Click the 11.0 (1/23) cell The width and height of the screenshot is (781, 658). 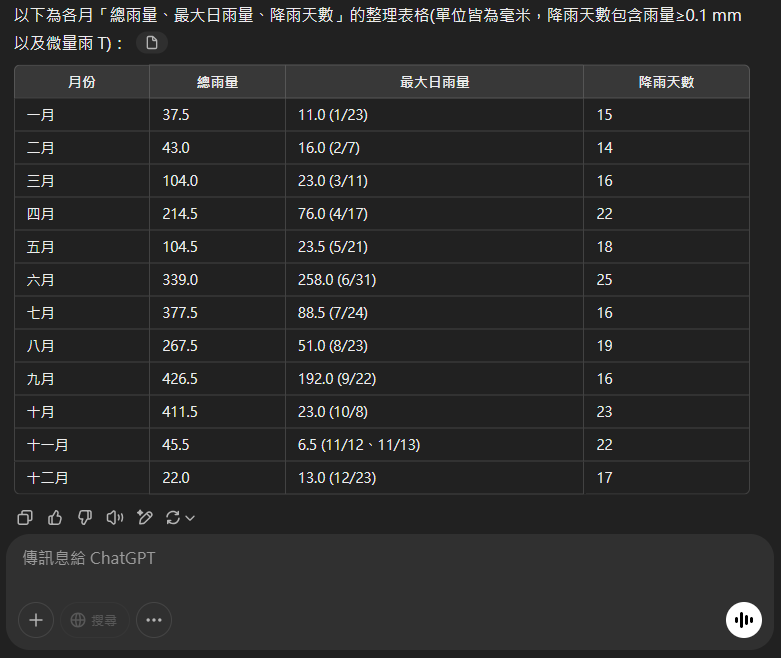click(435, 115)
